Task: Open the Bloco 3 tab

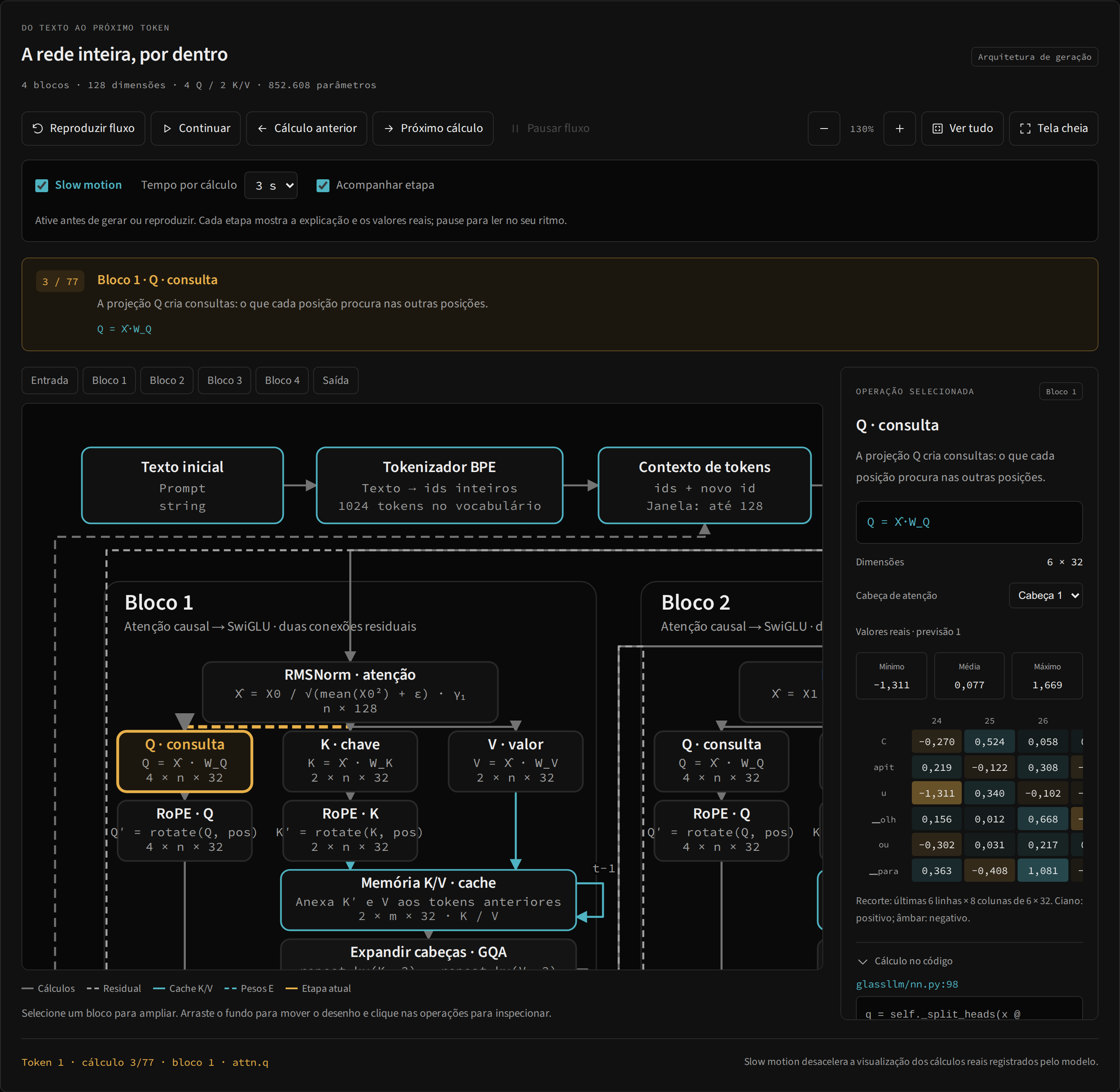Action: pos(225,380)
